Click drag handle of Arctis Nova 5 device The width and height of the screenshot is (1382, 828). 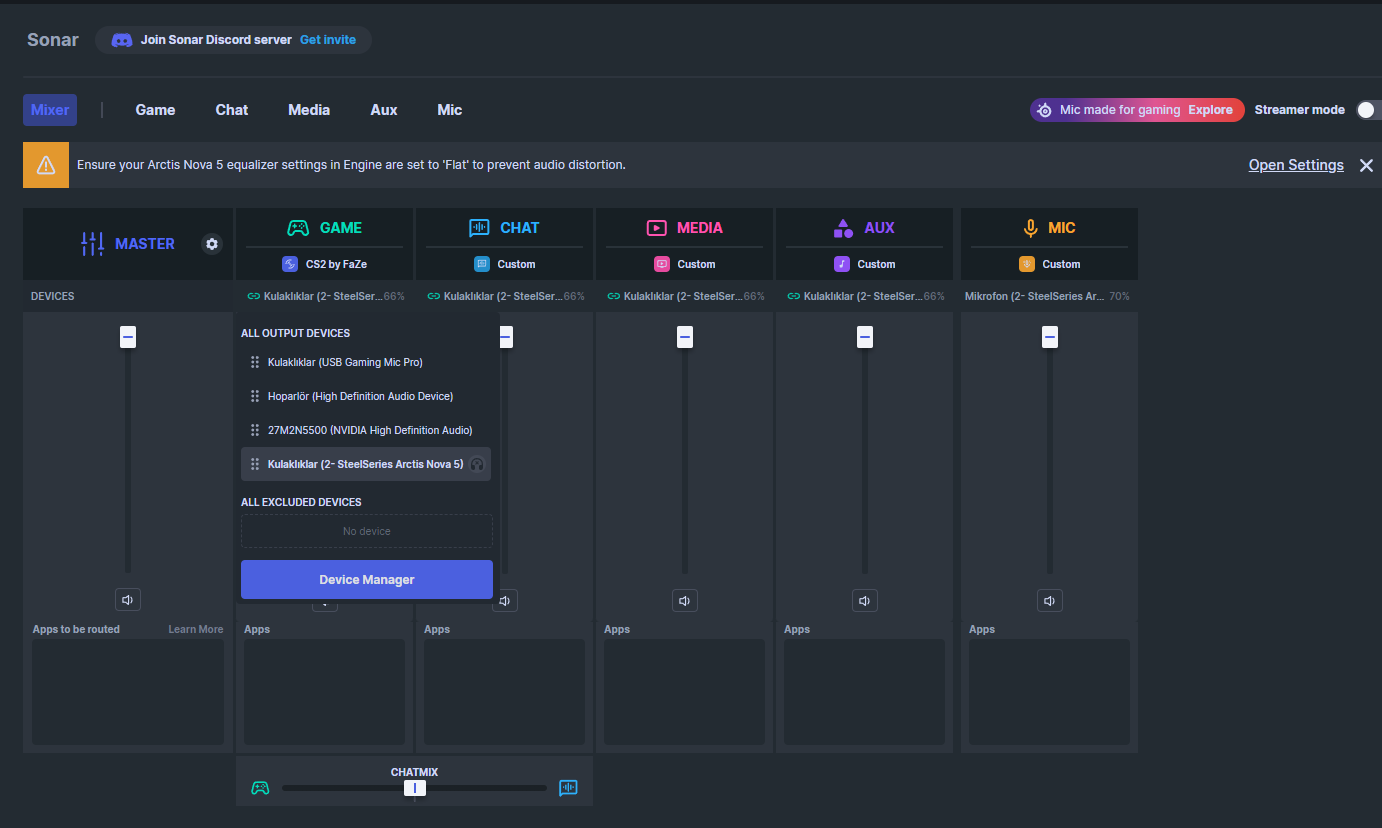tap(255, 464)
